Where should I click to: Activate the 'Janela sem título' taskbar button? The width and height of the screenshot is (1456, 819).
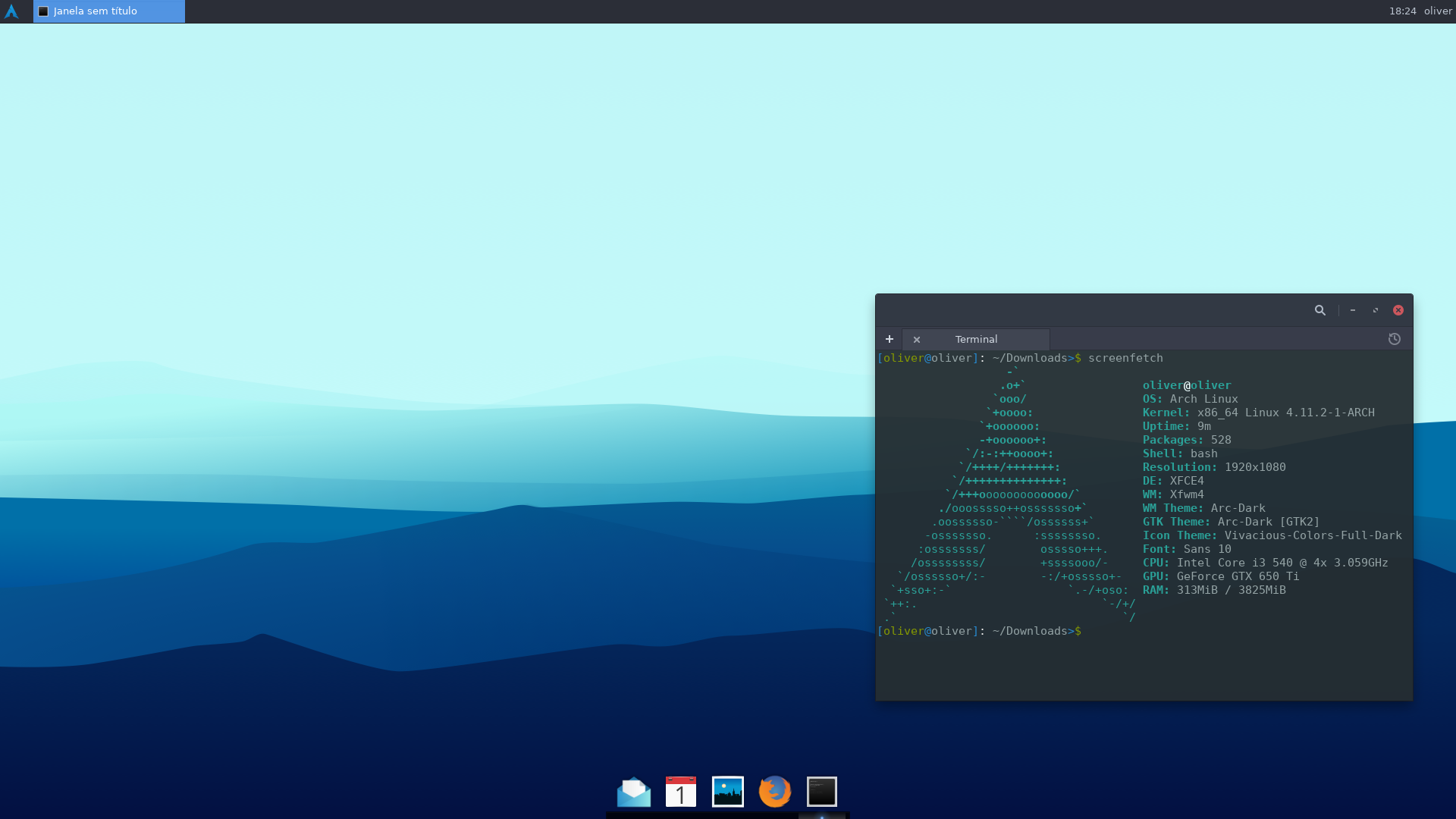(109, 11)
